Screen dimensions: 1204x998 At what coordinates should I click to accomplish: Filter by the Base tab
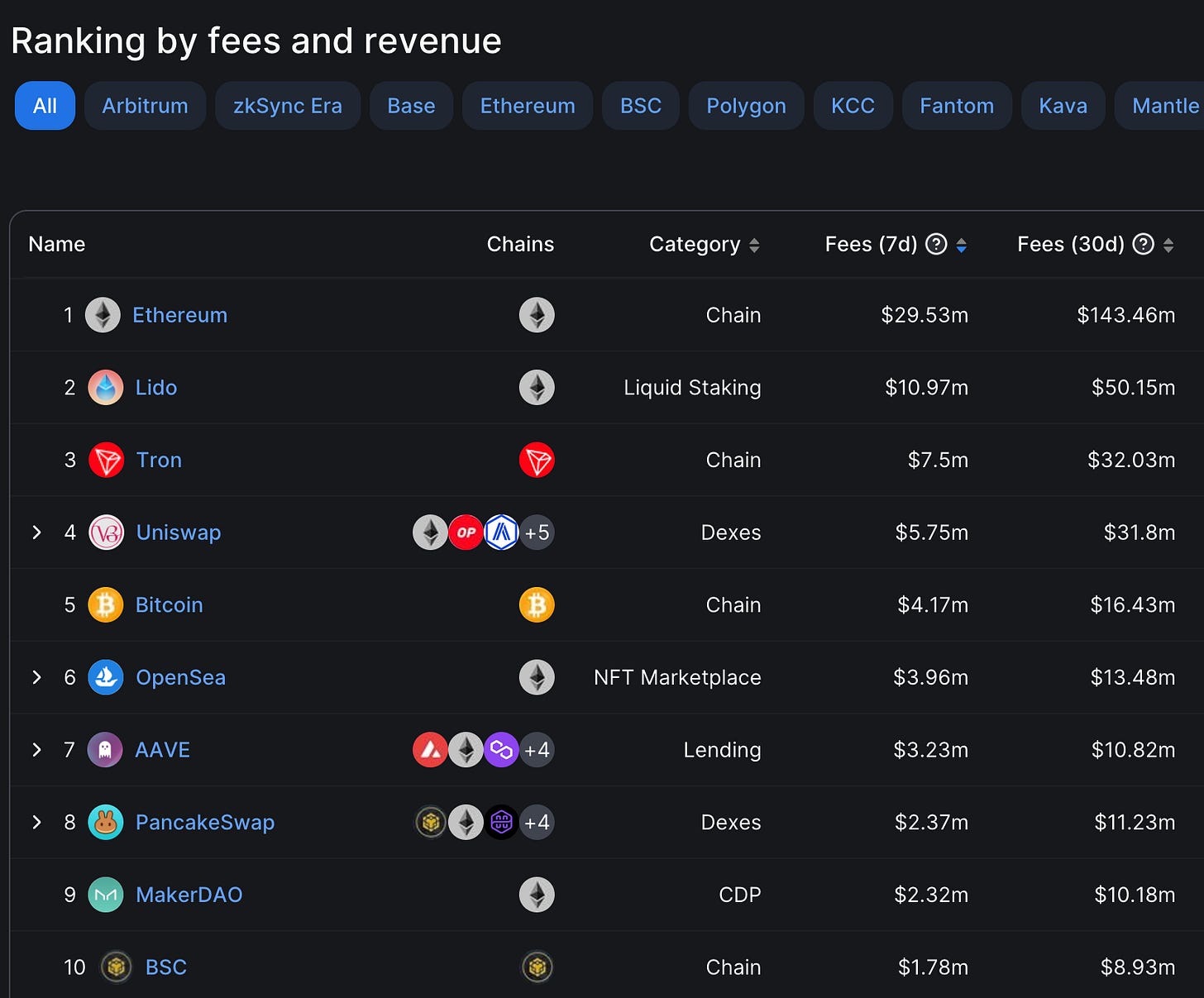411,106
